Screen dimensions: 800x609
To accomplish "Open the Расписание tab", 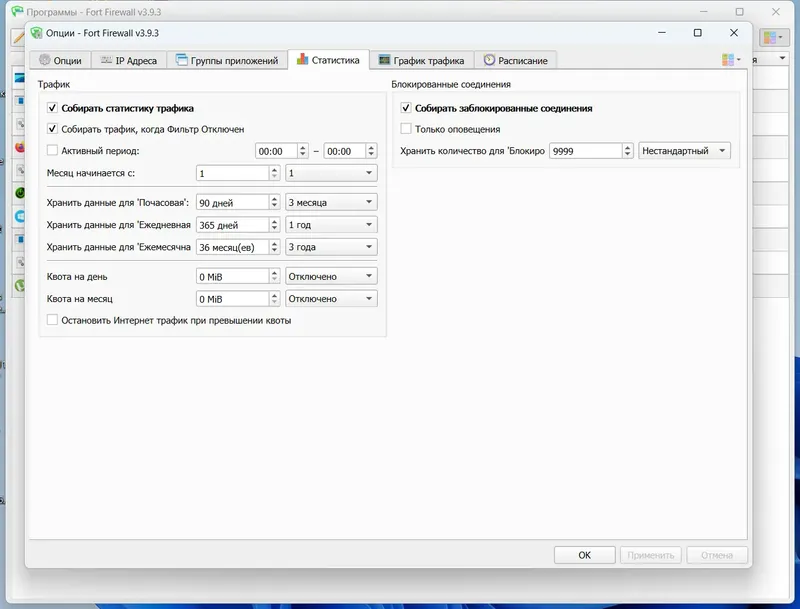I will click(515, 60).
